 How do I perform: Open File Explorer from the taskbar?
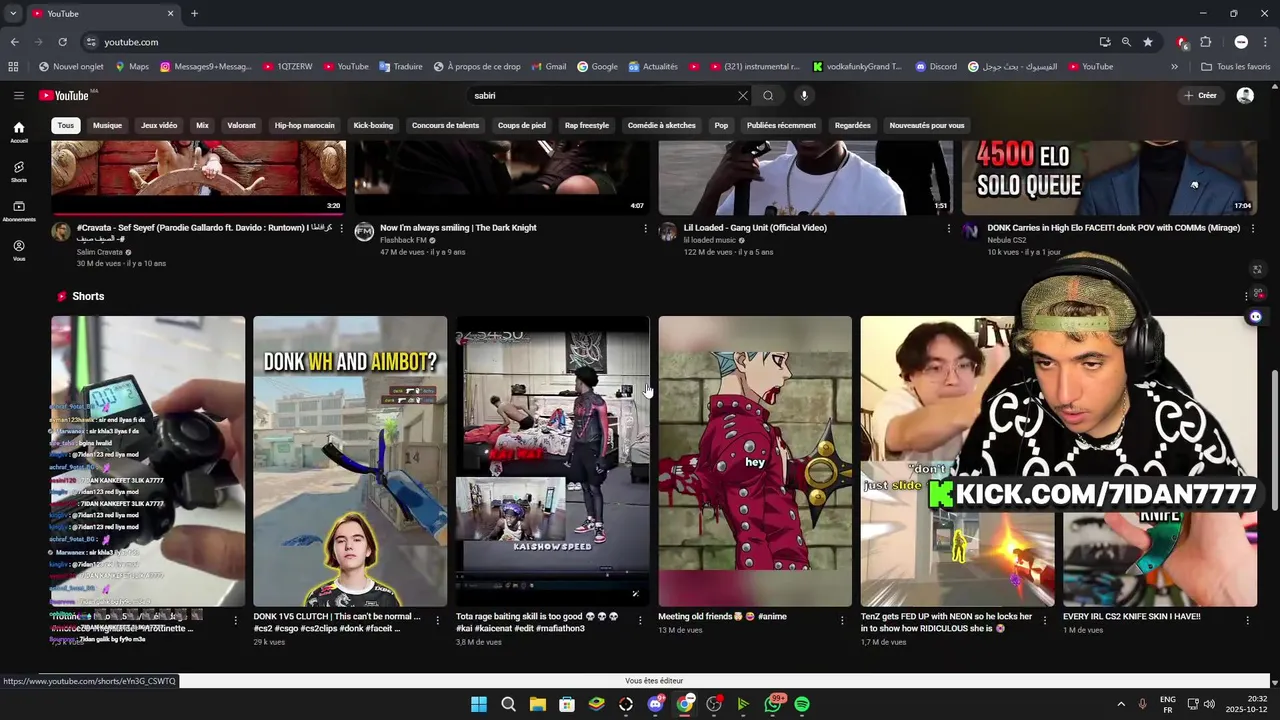point(537,704)
